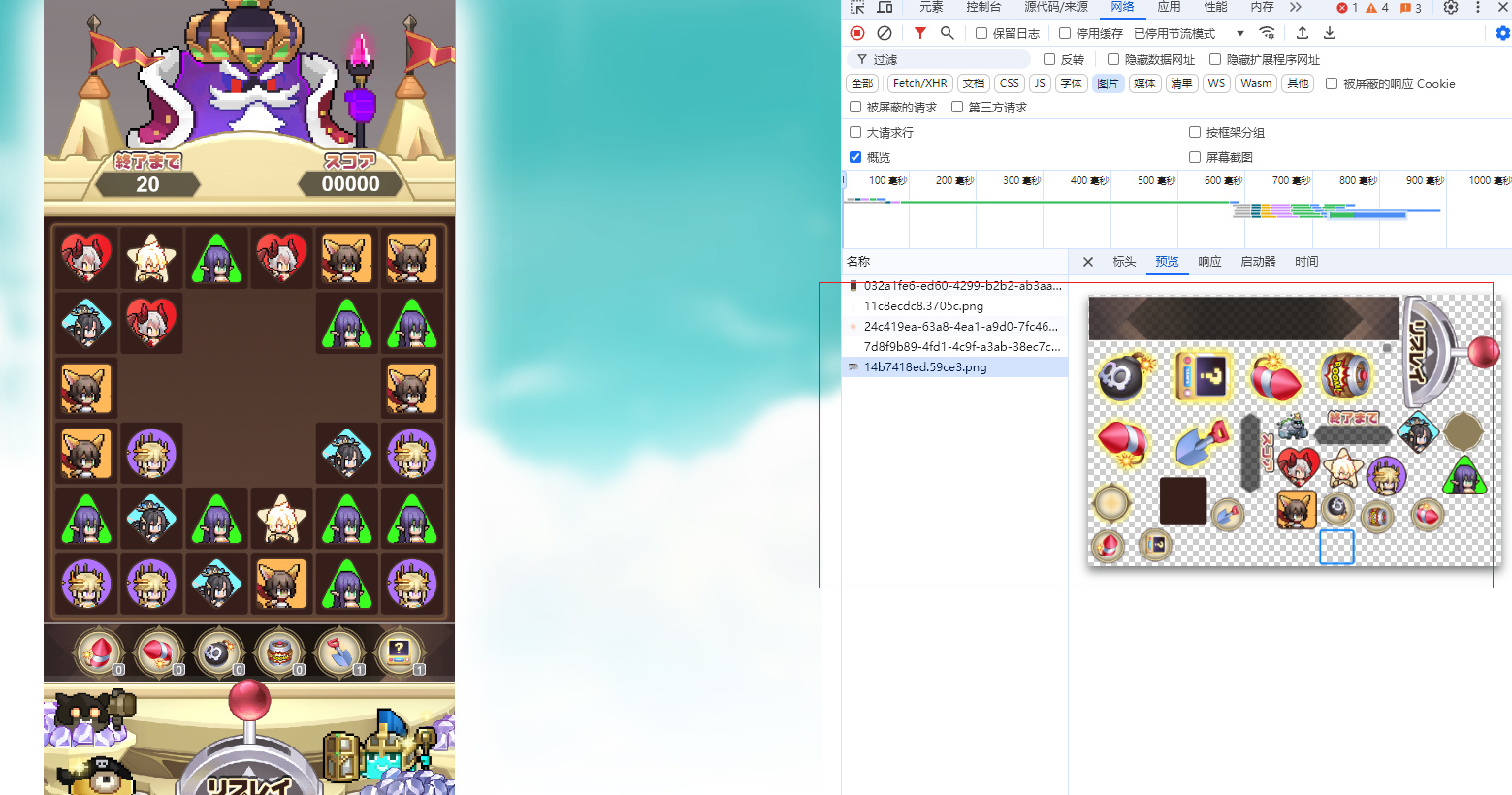
Task: Click the sprite sheet preview image
Action: (1294, 430)
